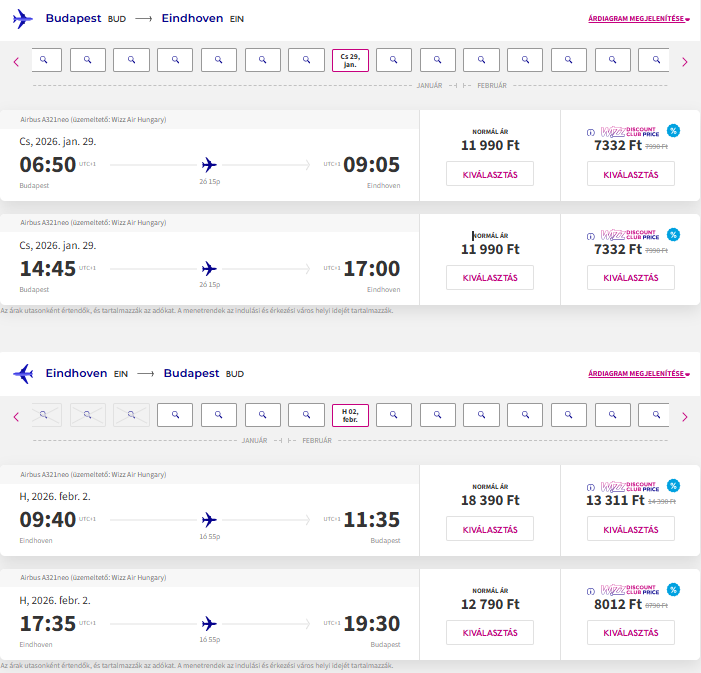
Task: Select discount club price for 14:45 flight
Action: click(x=631, y=278)
